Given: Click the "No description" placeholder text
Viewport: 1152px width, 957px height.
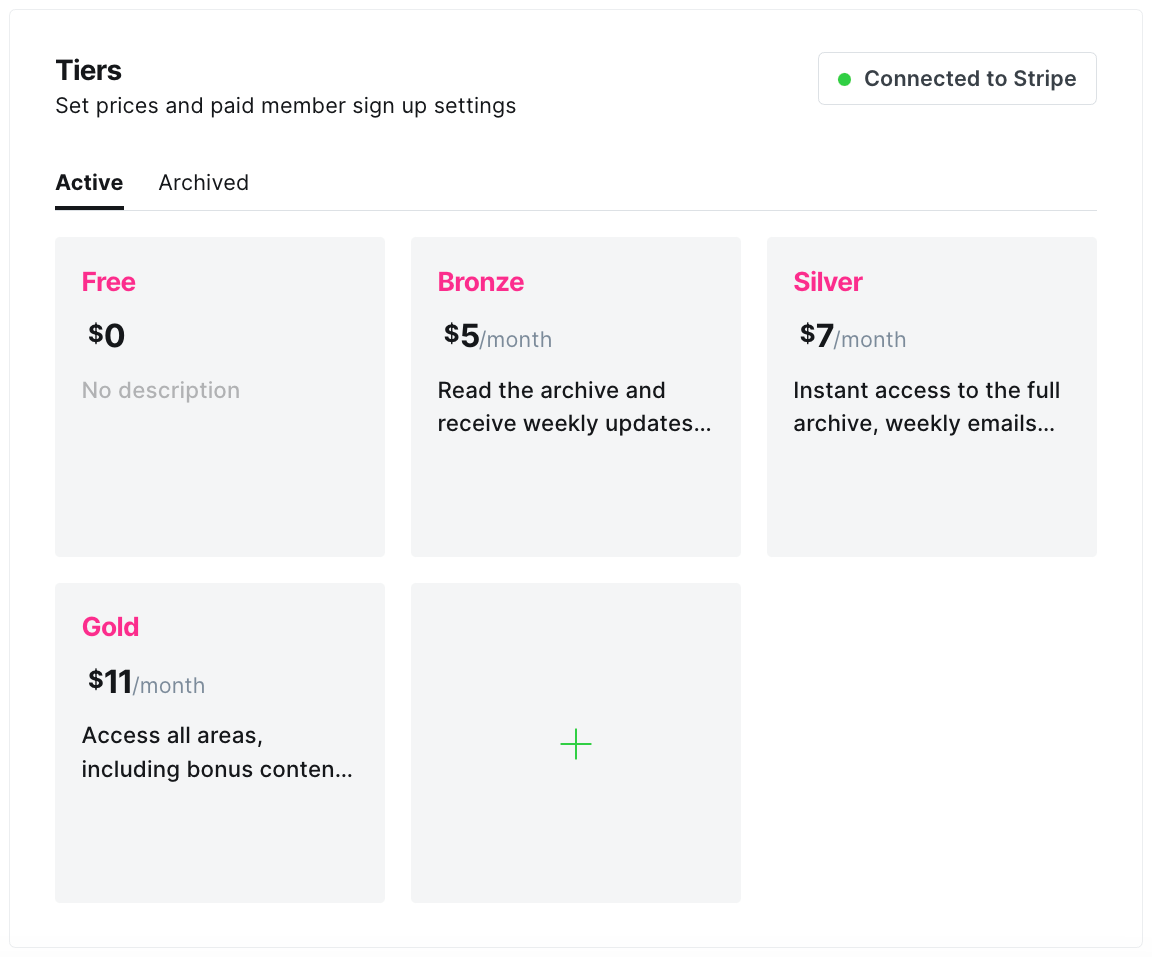Looking at the screenshot, I should tap(161, 390).
